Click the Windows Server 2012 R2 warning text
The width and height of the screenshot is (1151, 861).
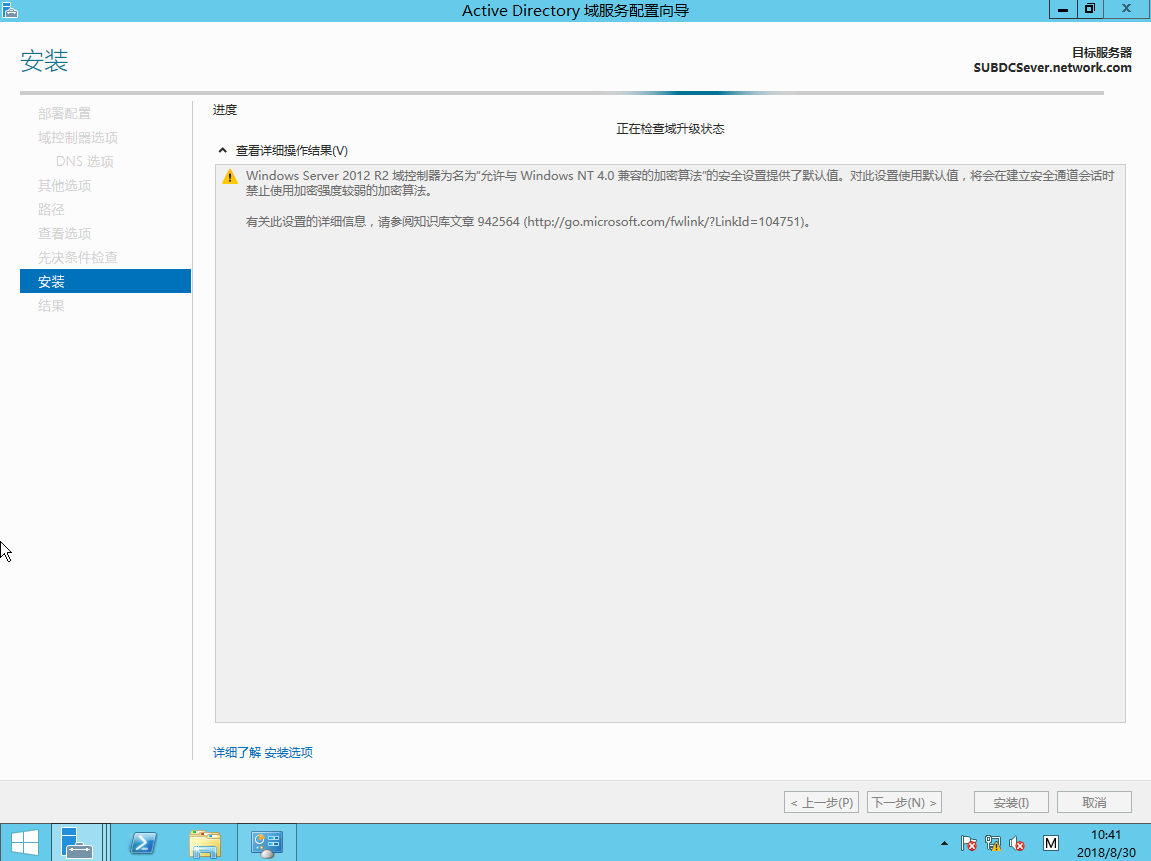tap(680, 183)
